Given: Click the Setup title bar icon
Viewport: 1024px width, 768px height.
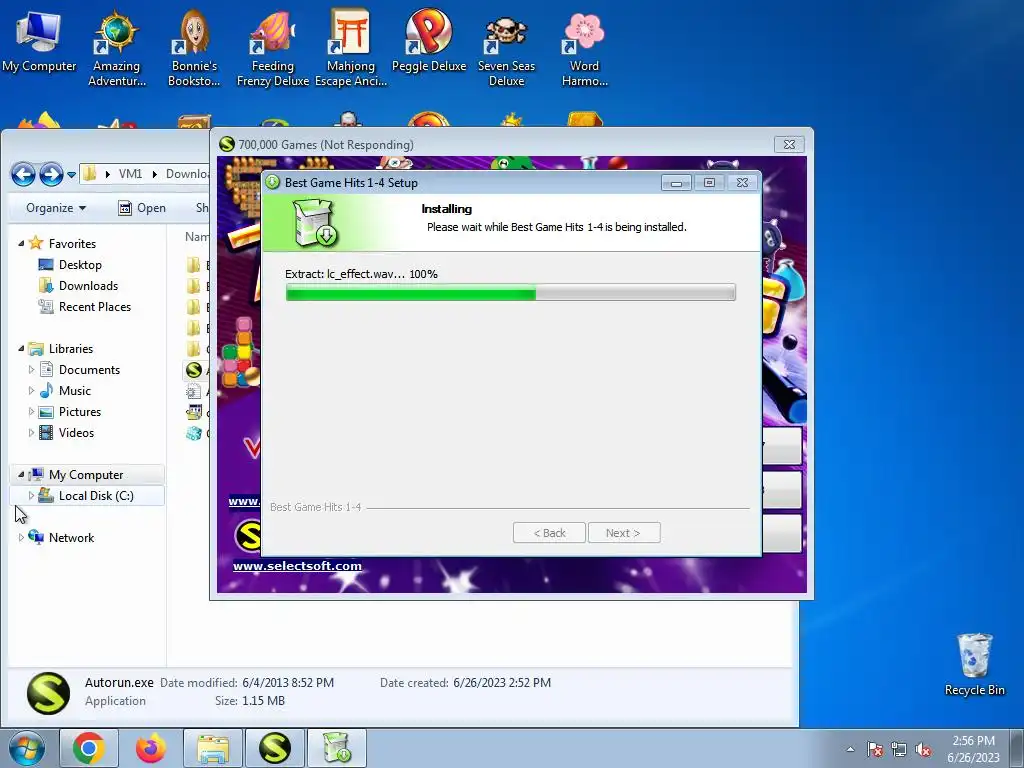Looking at the screenshot, I should [273, 182].
